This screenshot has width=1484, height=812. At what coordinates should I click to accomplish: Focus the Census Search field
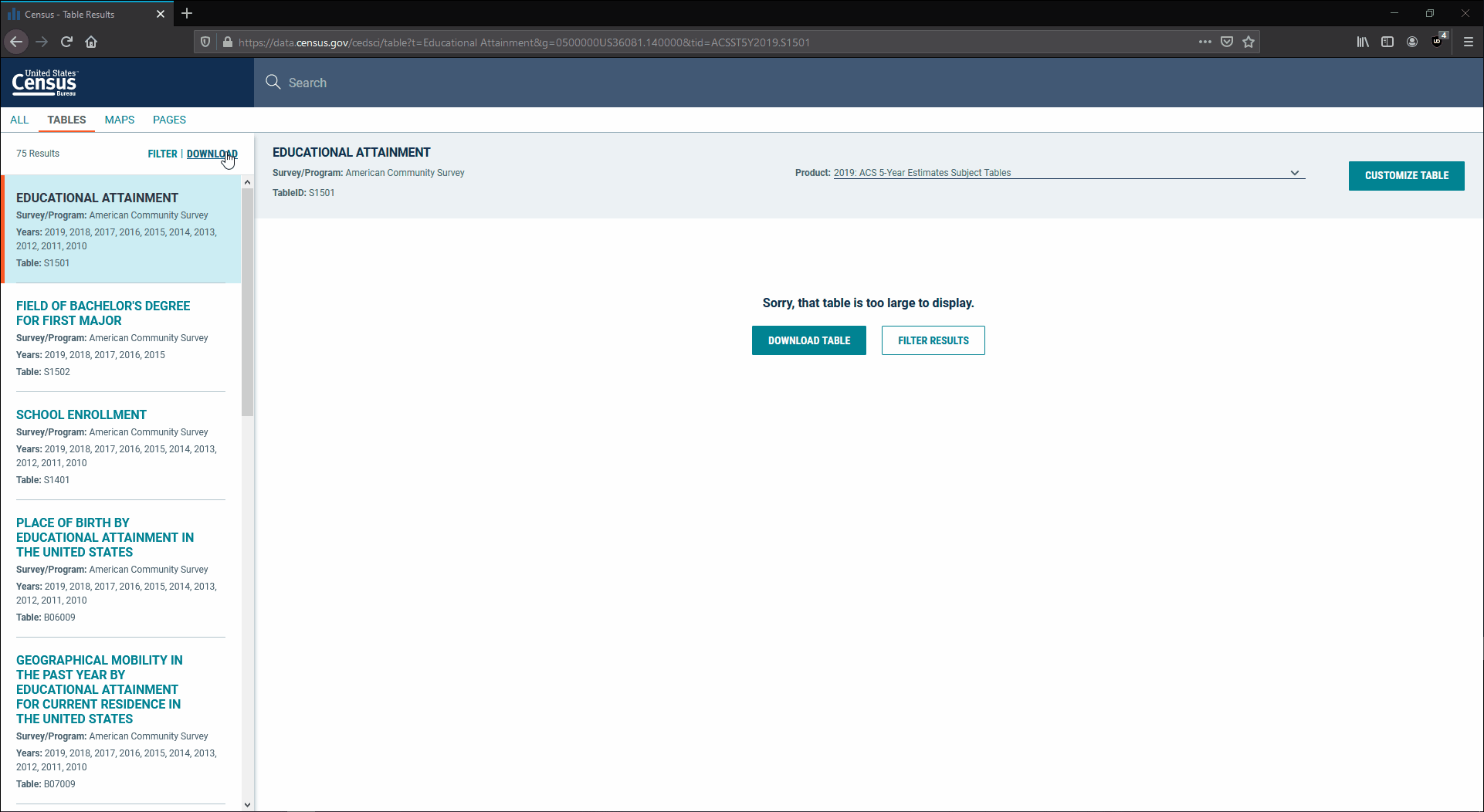869,83
